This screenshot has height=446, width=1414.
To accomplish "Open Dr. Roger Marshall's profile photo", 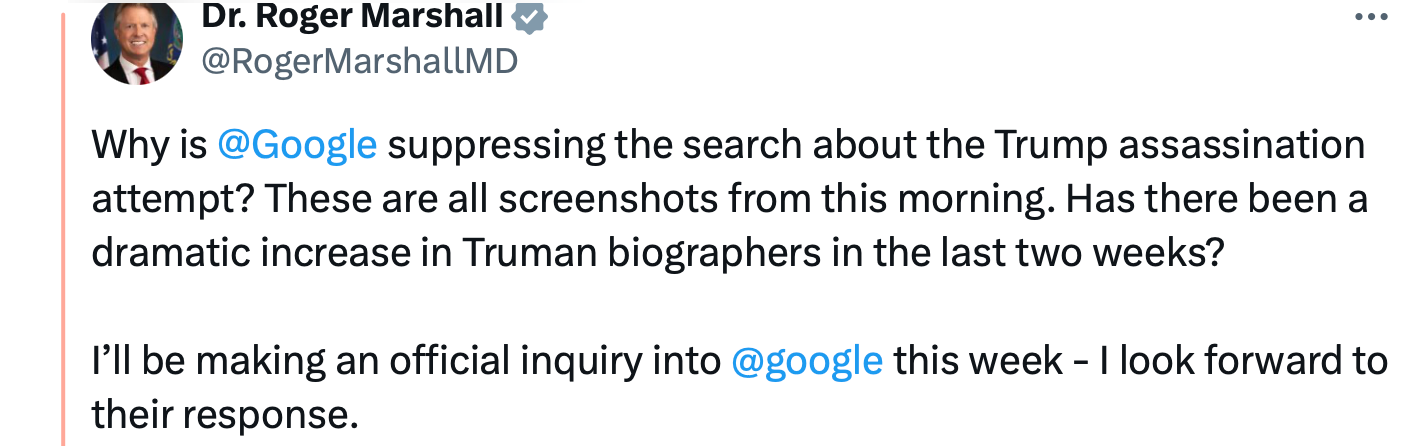I will tap(137, 42).
